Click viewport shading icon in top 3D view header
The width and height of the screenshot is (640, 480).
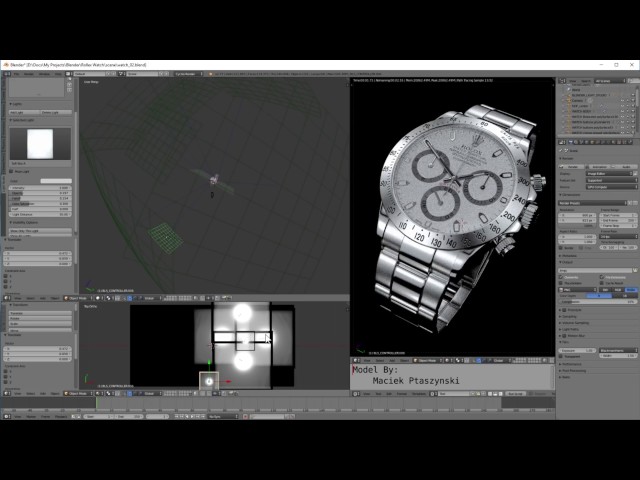[98, 298]
